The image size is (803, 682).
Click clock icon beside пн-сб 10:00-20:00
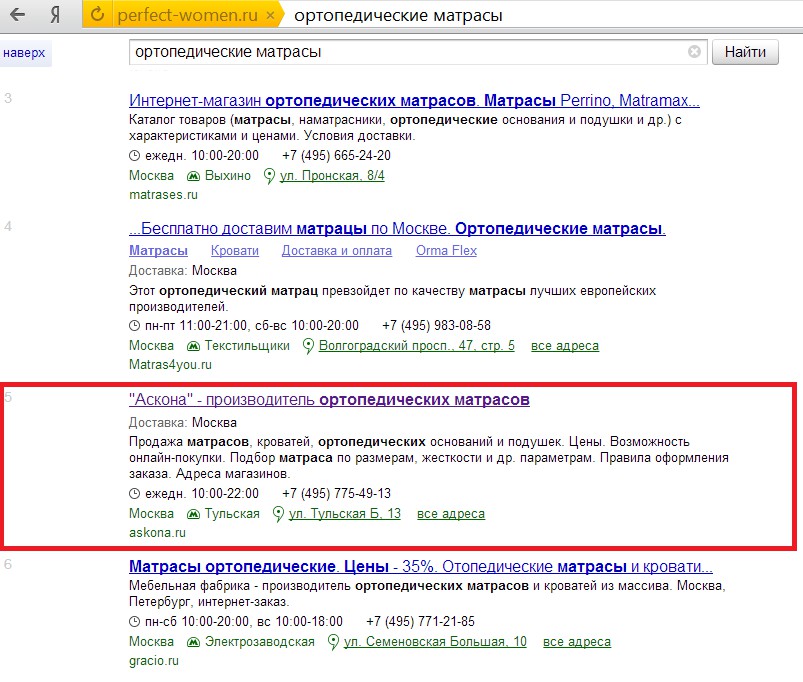[134, 622]
